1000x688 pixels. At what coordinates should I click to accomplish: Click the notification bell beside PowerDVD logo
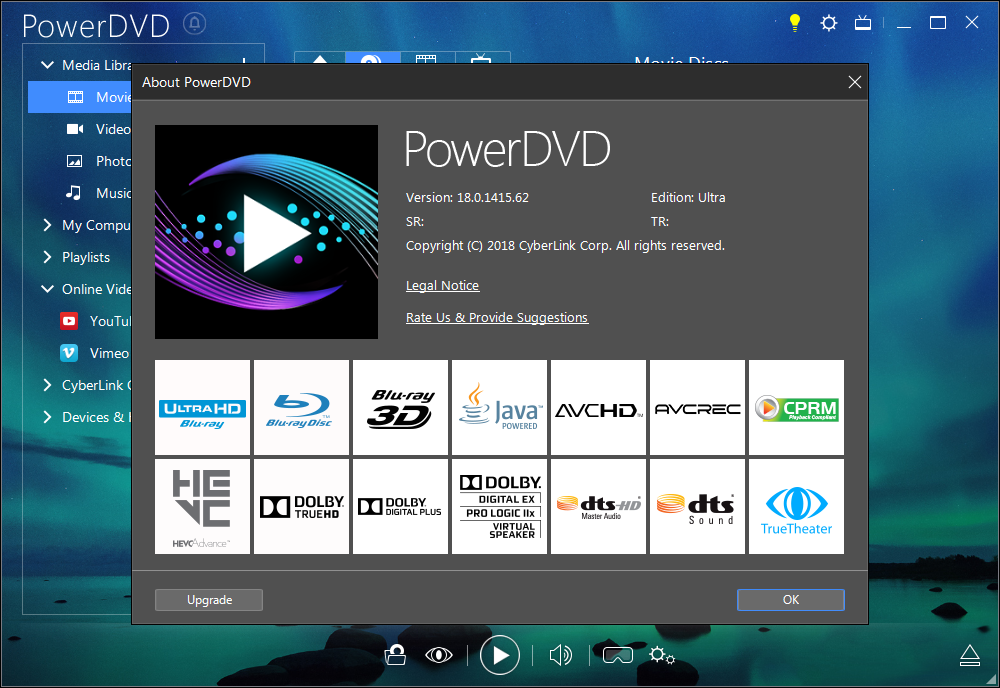tap(195, 24)
